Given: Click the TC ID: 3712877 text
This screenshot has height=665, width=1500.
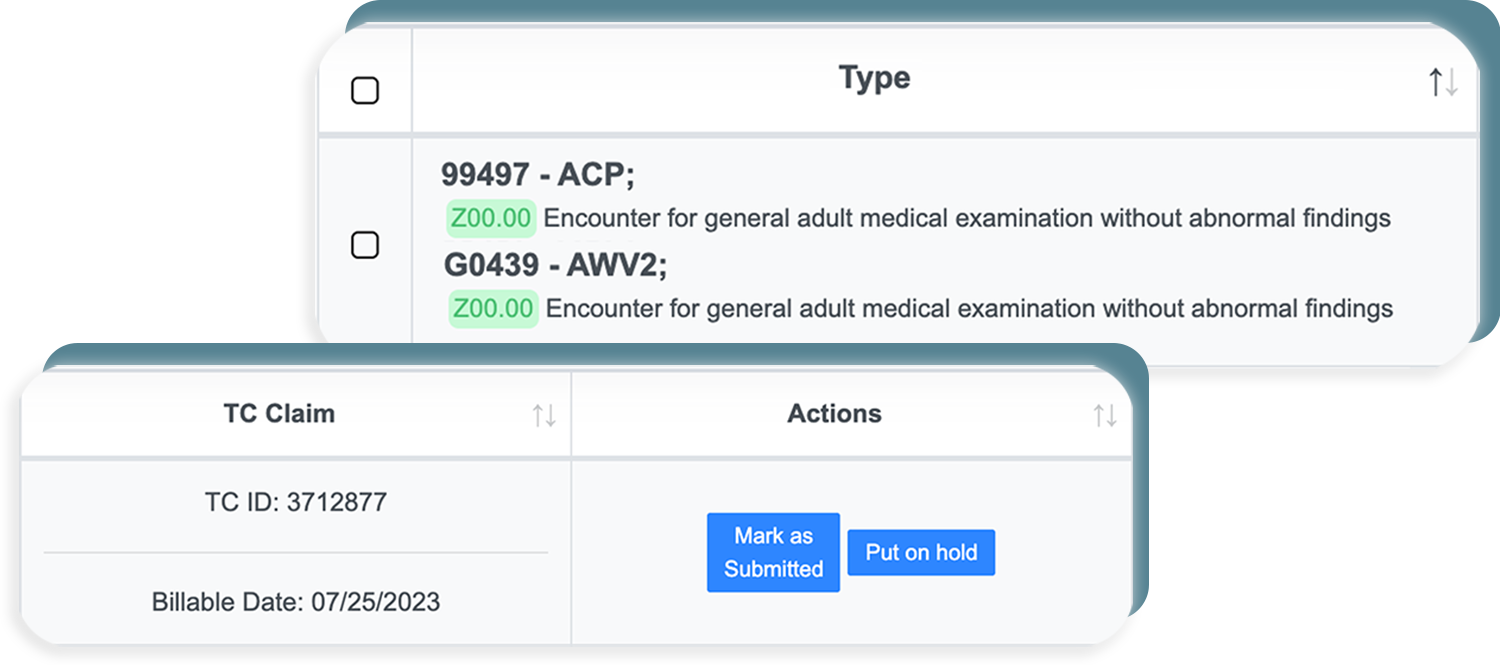Looking at the screenshot, I should (295, 502).
